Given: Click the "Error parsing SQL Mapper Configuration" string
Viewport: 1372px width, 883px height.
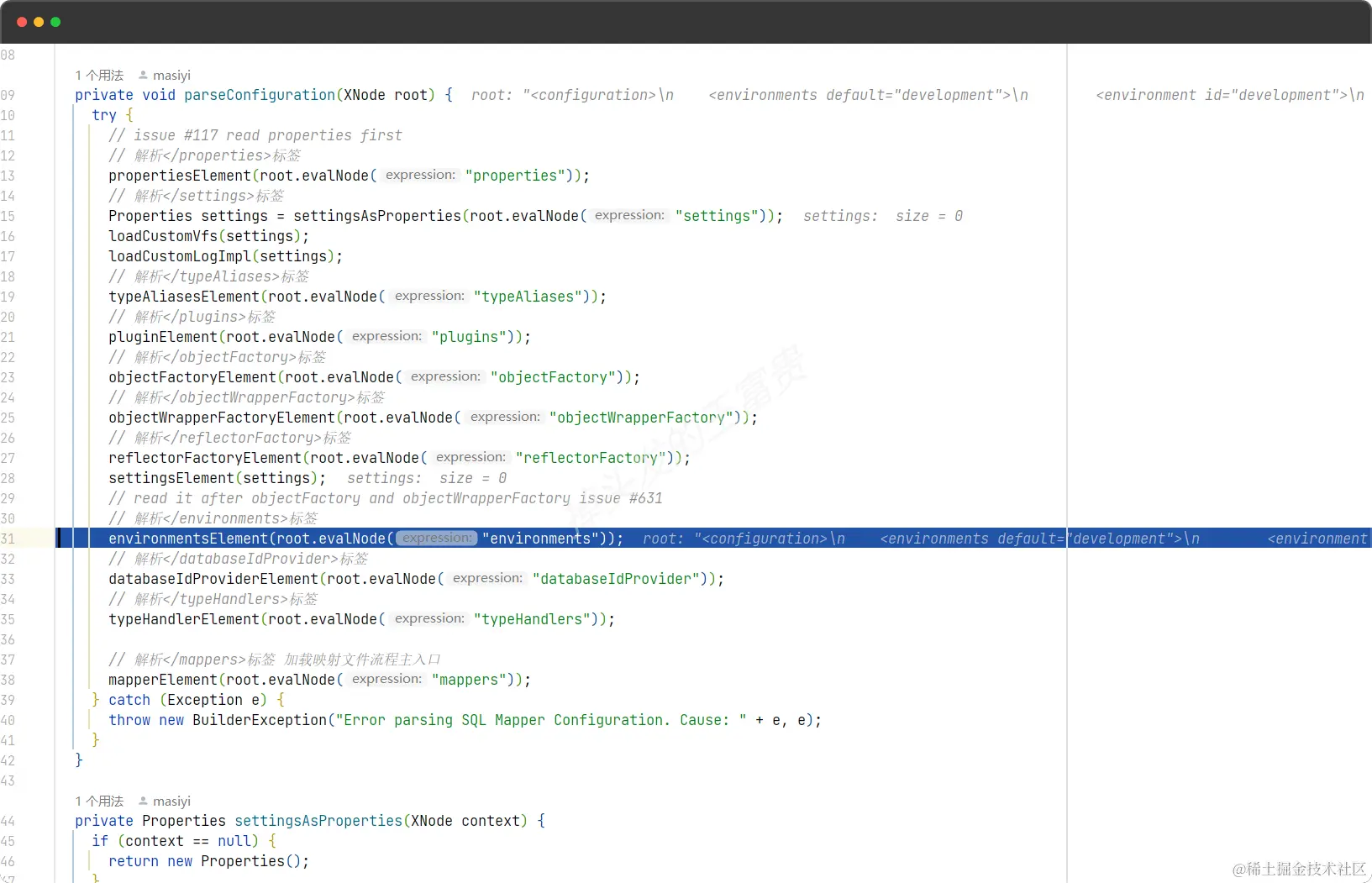Looking at the screenshot, I should [541, 720].
